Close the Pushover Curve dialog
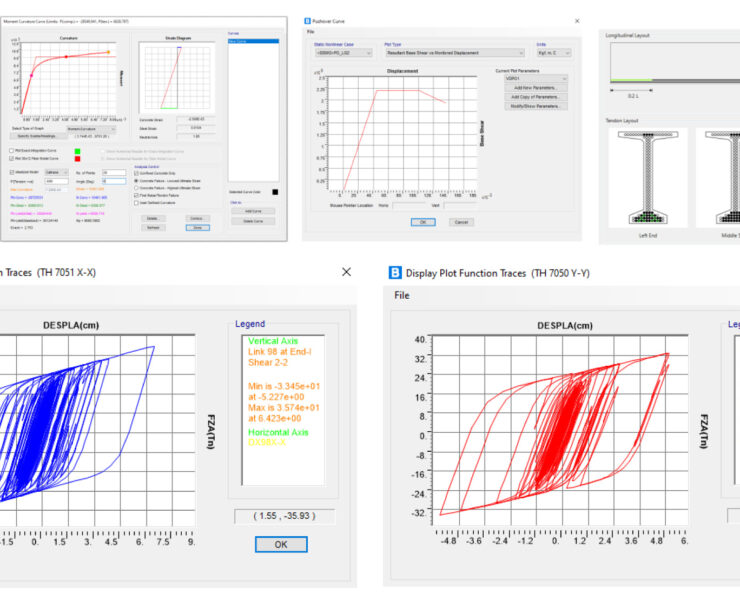This screenshot has height=600, width=740. click(577, 21)
